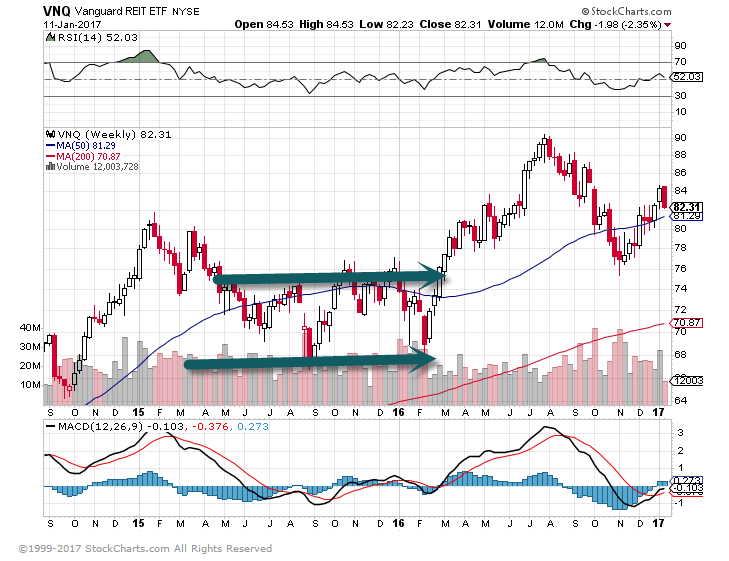Click the blue 0.273 MACD histogram legend value
The height and width of the screenshot is (561, 729).
[252, 426]
